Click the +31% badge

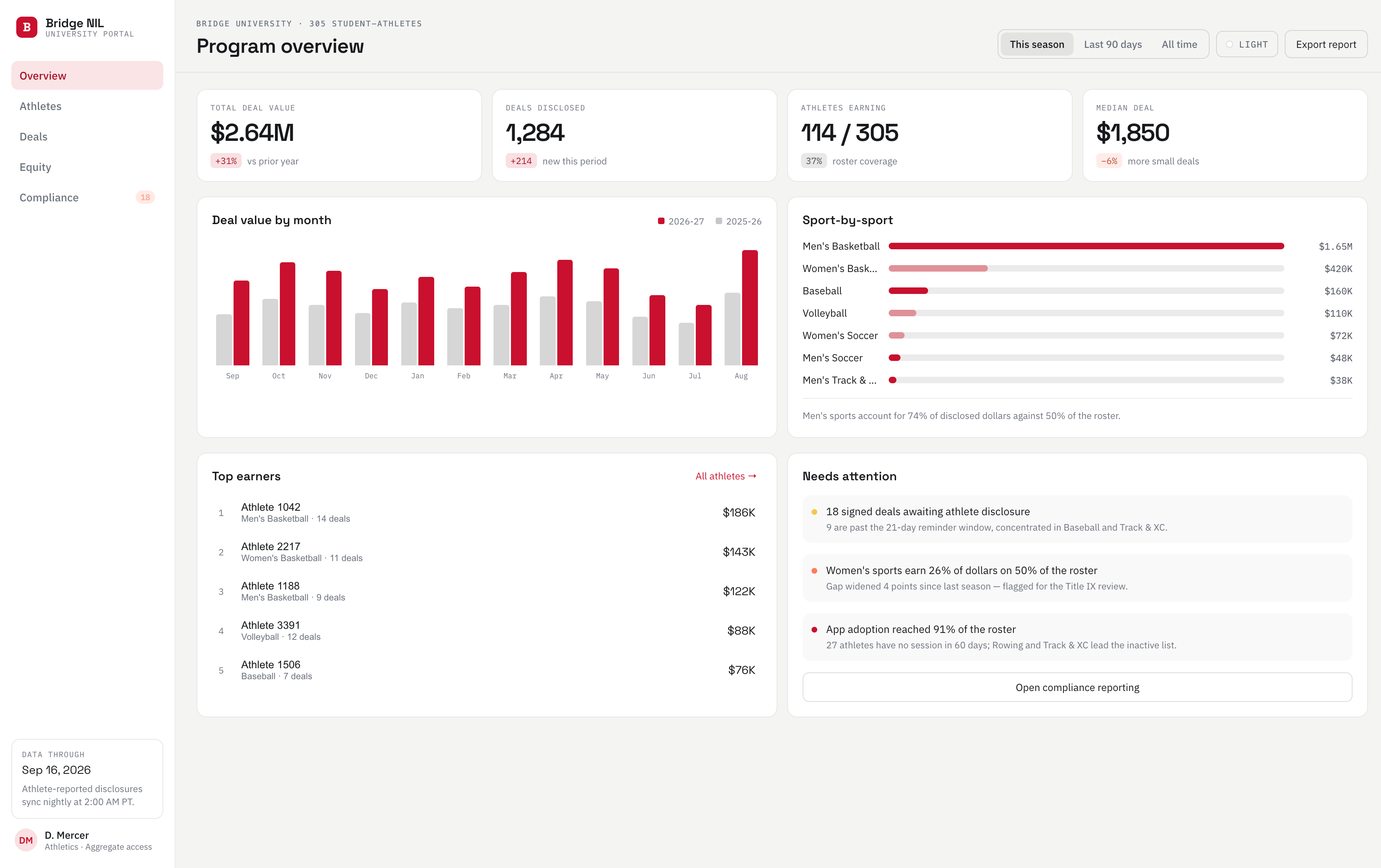(x=226, y=161)
